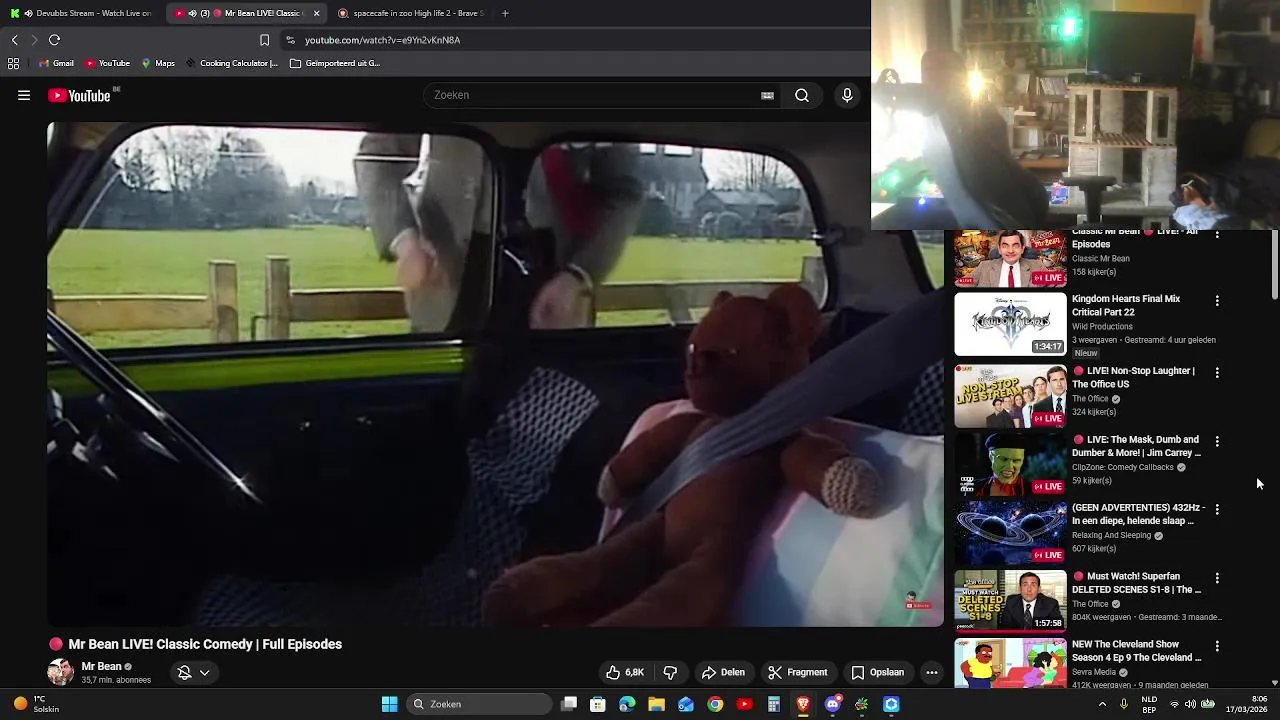Click the taskbar Zoeken search box
Image resolution: width=1280 pixels, height=720 pixels.
click(480, 704)
